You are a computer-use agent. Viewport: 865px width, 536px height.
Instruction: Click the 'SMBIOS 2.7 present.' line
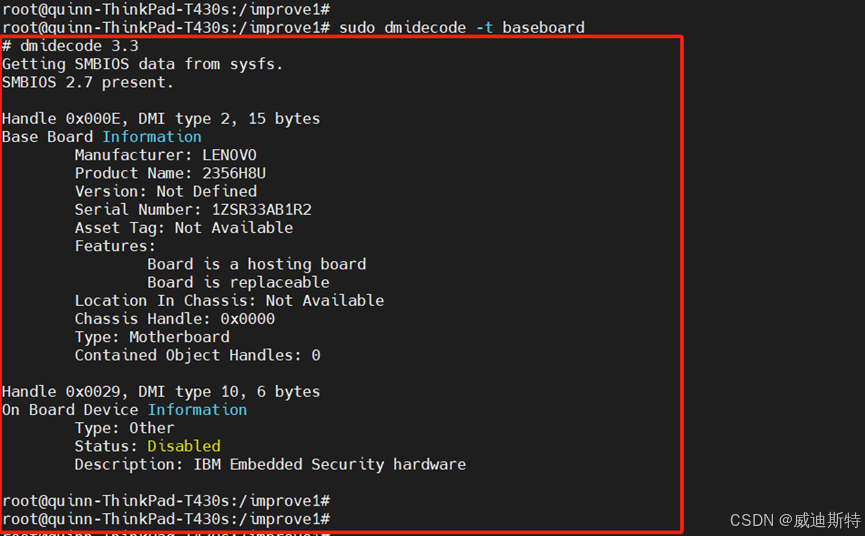tap(88, 83)
